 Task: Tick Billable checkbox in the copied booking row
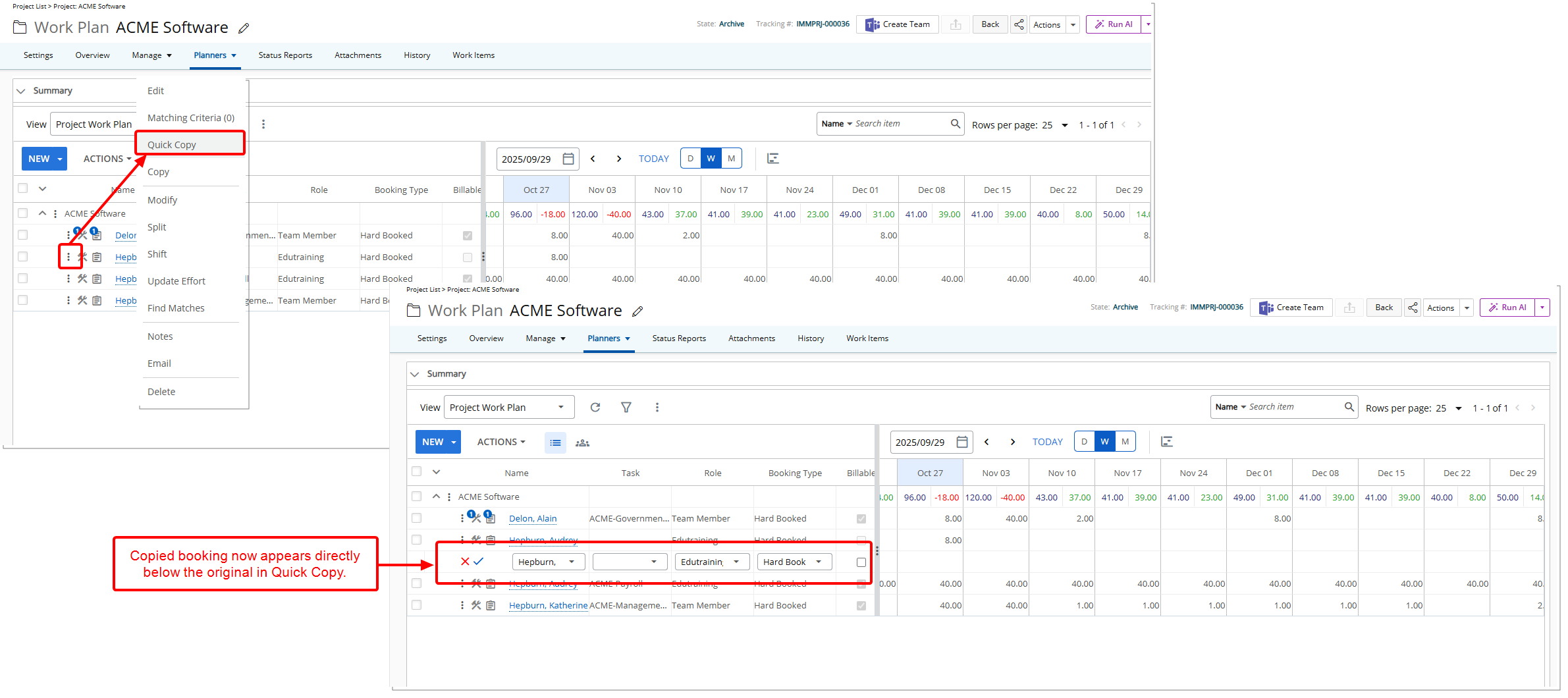point(861,562)
